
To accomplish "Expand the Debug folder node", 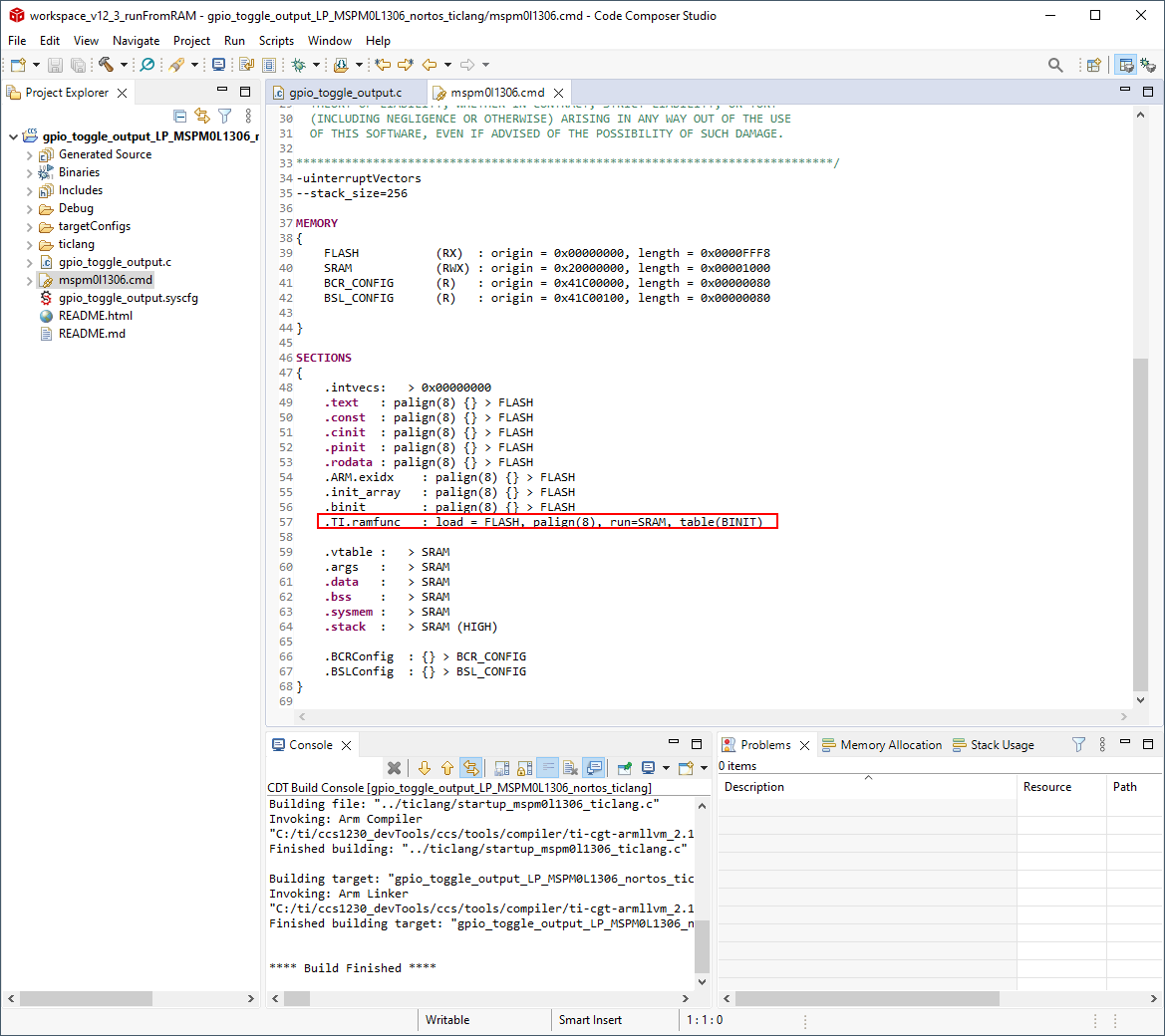I will pyautogui.click(x=29, y=208).
